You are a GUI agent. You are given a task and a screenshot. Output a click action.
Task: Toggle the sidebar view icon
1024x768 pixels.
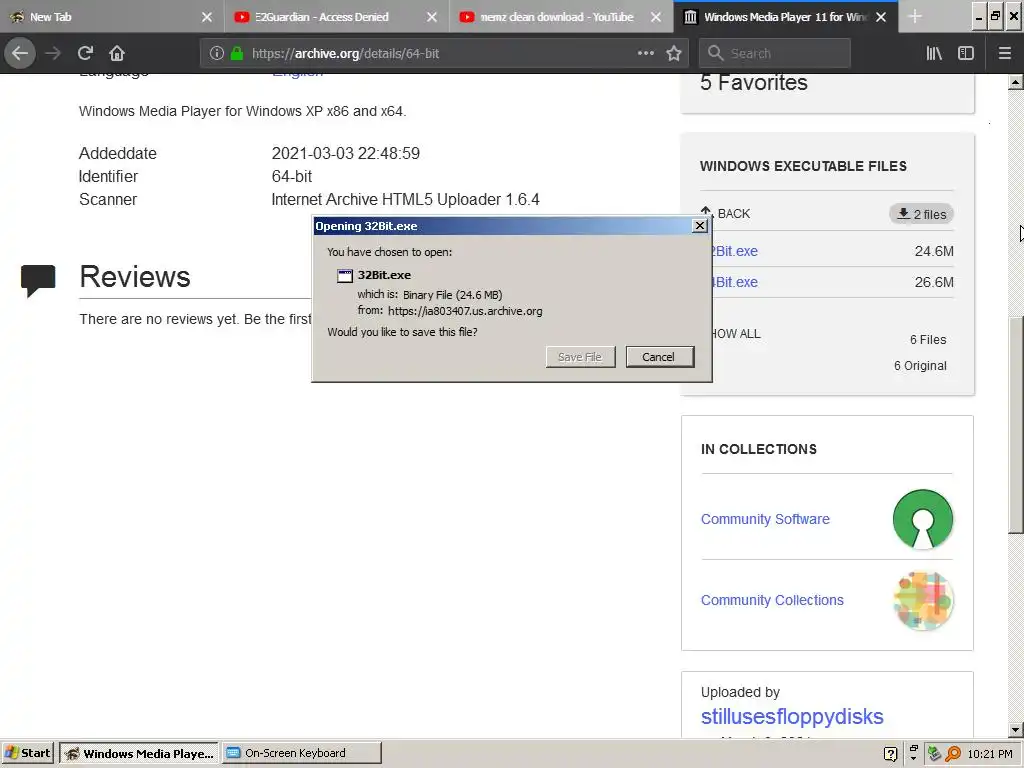tap(966, 53)
